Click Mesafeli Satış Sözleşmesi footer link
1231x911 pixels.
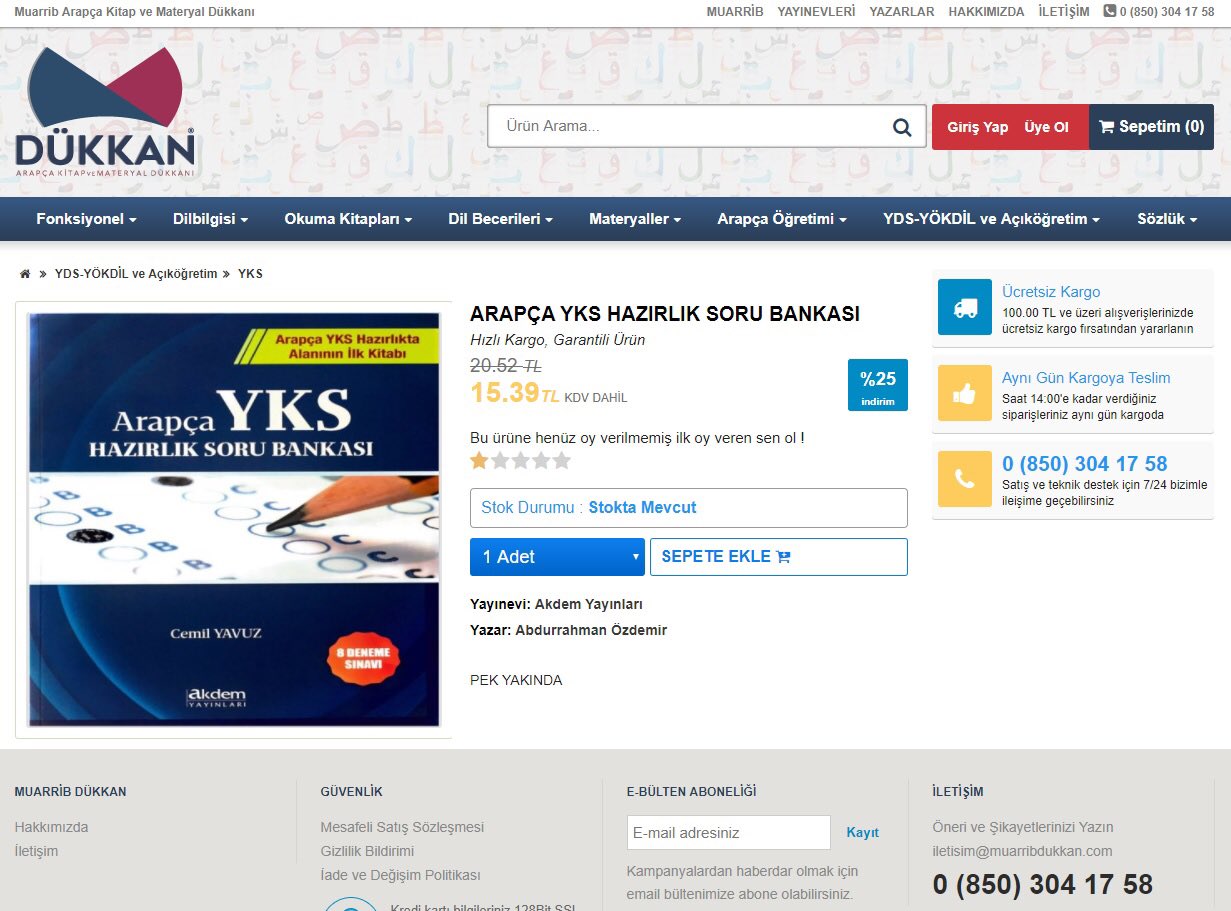[x=402, y=827]
